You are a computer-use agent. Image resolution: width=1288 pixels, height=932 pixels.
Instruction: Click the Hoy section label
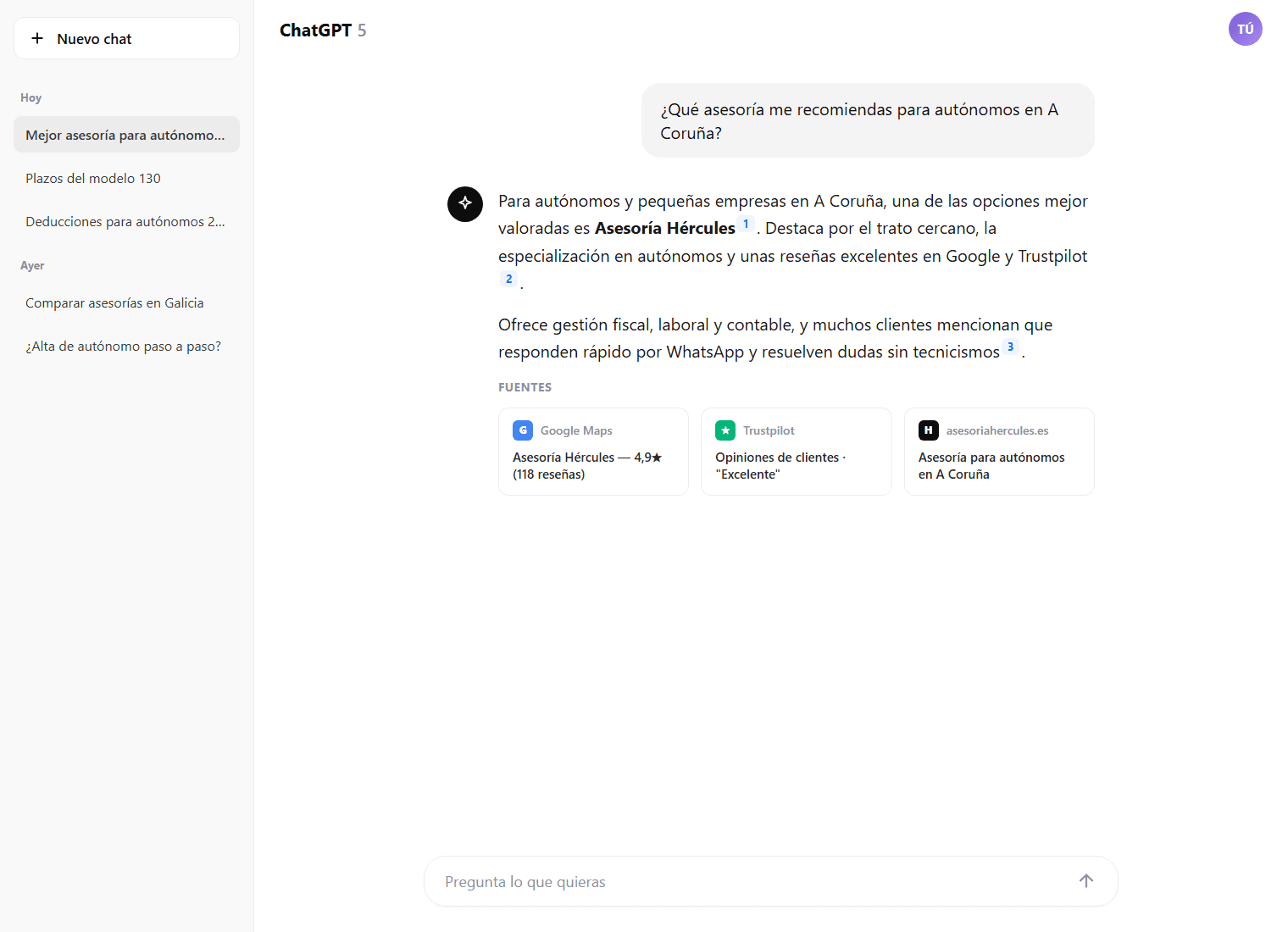click(31, 97)
